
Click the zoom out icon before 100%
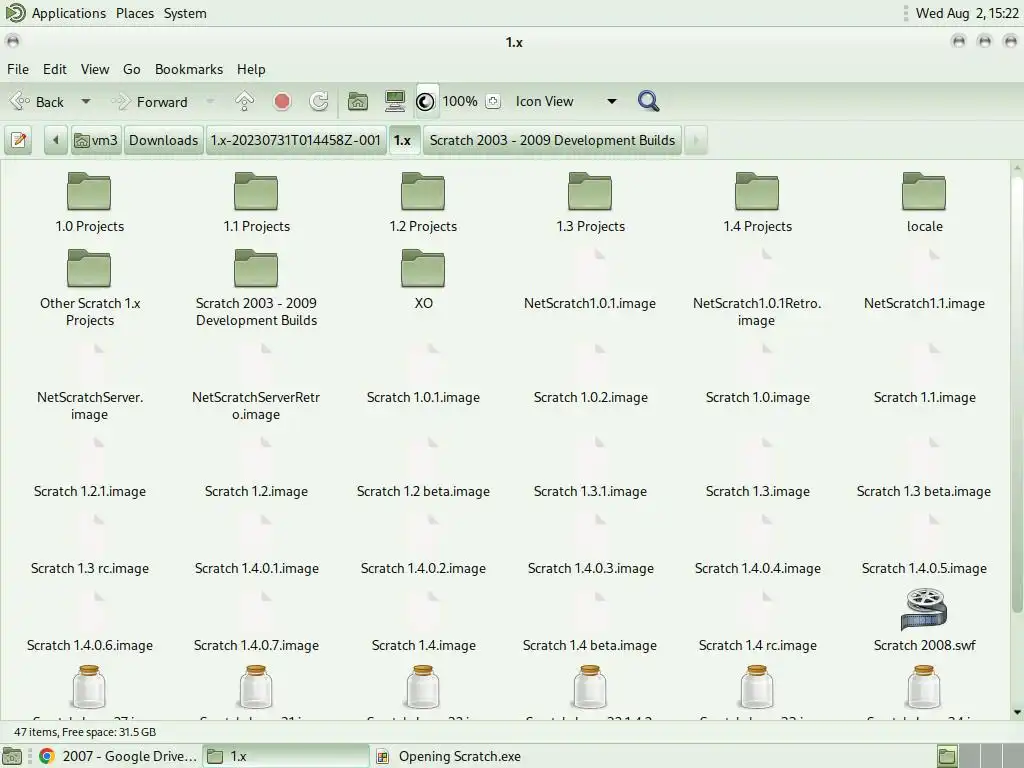click(425, 102)
